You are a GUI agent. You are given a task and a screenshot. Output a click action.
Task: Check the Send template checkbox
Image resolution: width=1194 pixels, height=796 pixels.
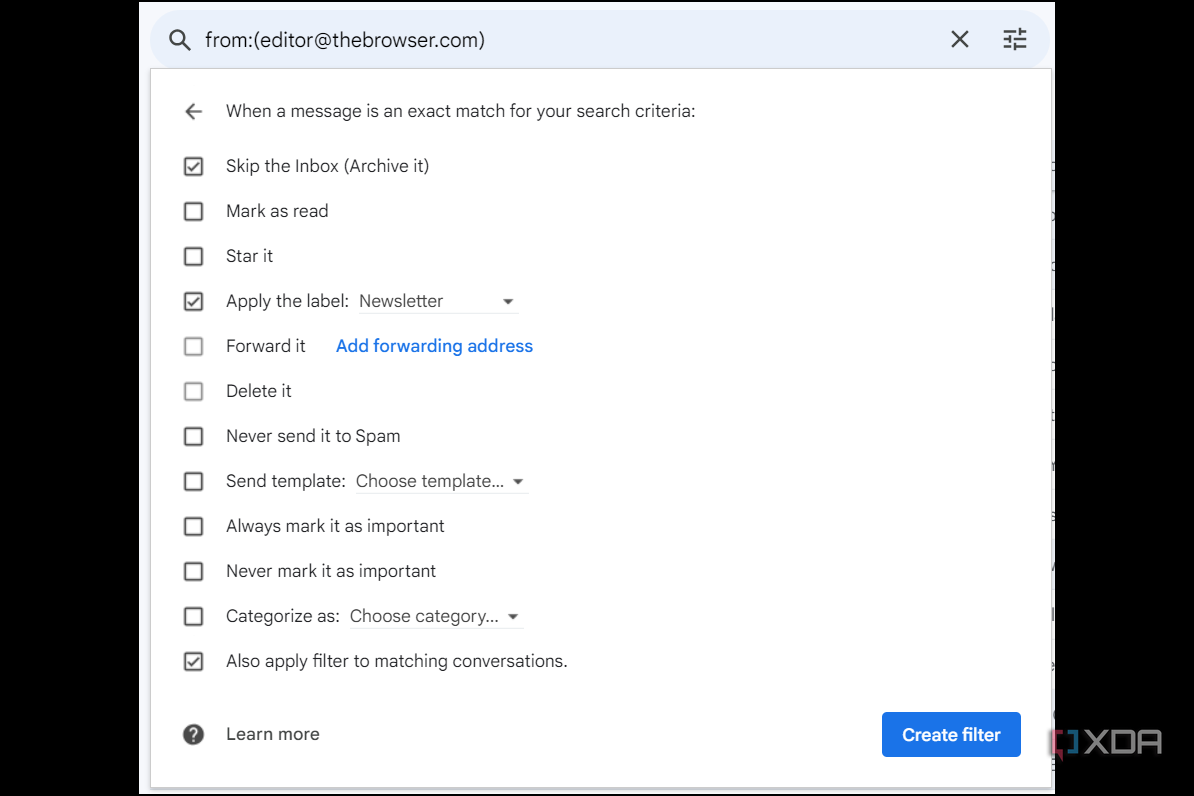pyautogui.click(x=193, y=481)
